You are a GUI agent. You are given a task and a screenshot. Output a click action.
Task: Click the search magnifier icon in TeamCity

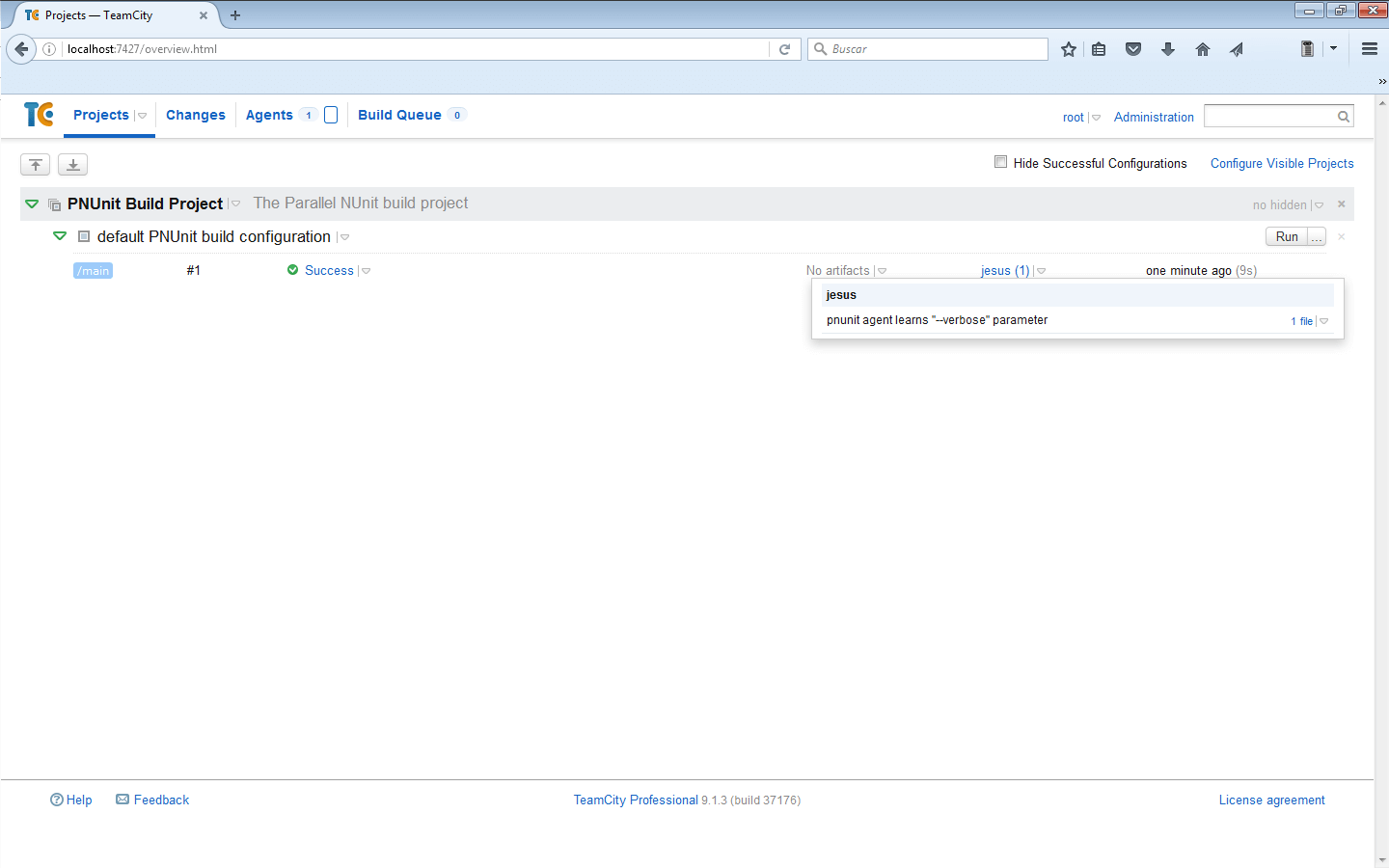pyautogui.click(x=1343, y=117)
